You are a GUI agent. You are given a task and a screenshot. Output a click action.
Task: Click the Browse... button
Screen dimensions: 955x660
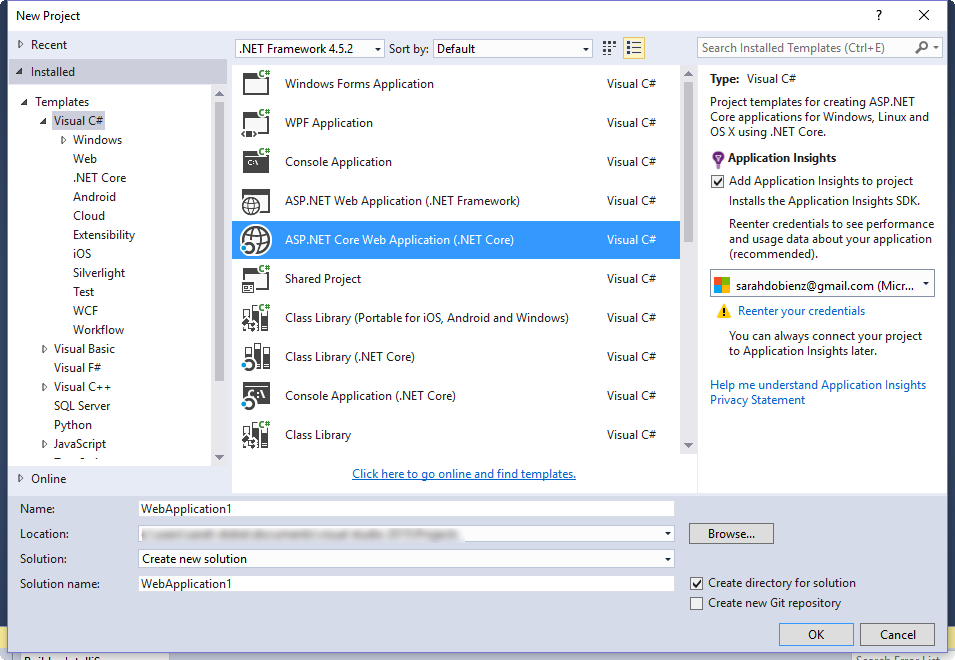[731, 534]
